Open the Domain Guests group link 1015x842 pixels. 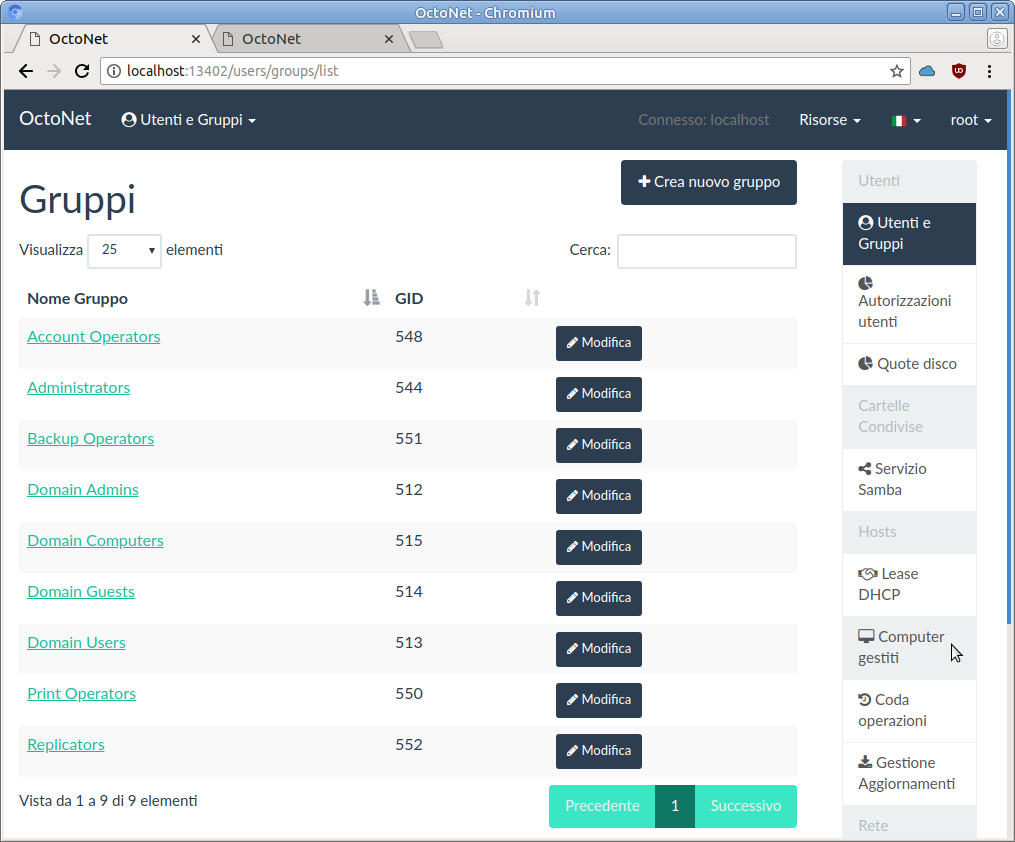point(81,592)
